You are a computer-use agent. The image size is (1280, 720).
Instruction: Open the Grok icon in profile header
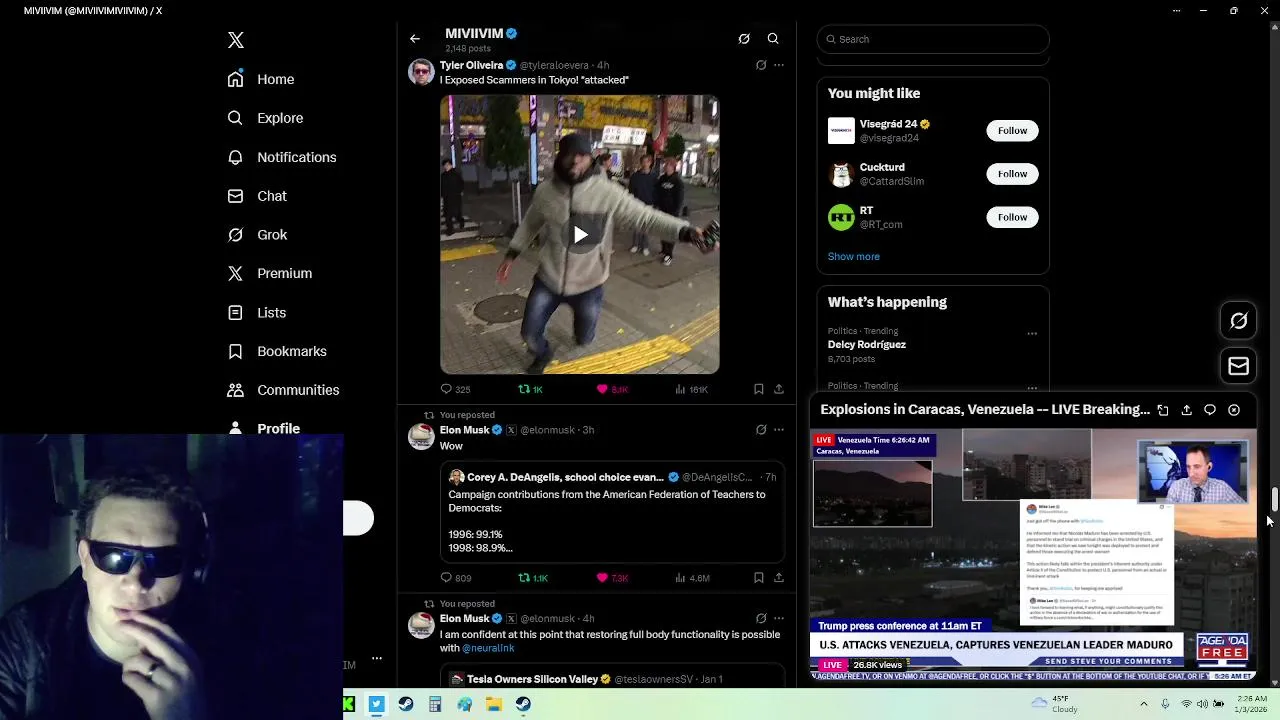point(744,39)
